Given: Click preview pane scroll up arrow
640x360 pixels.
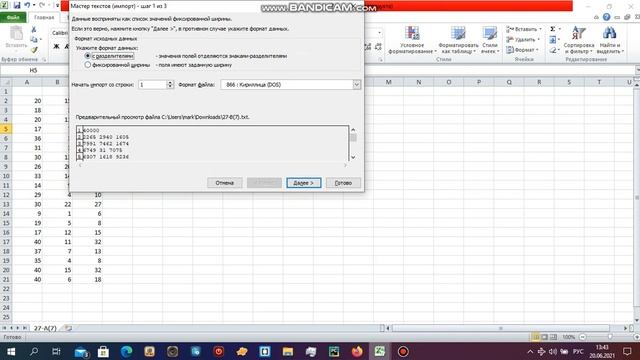Looking at the screenshot, I should point(353,130).
